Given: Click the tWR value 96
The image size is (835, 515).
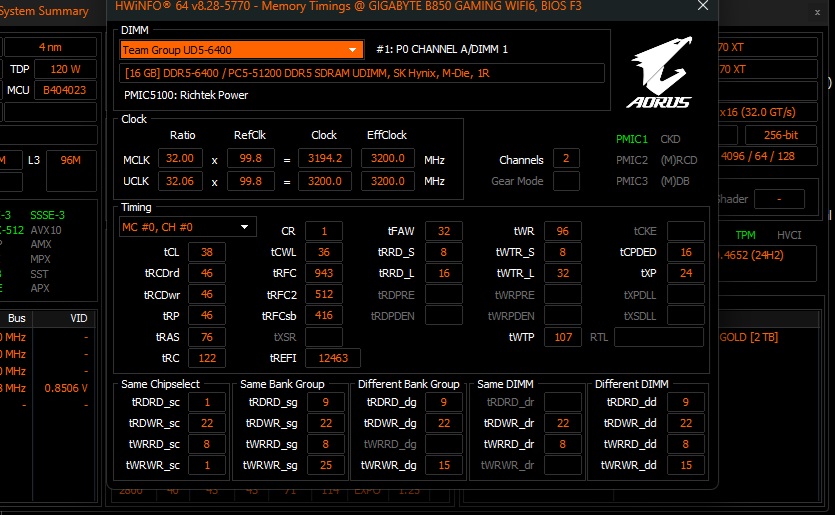Looking at the screenshot, I should coord(562,231).
